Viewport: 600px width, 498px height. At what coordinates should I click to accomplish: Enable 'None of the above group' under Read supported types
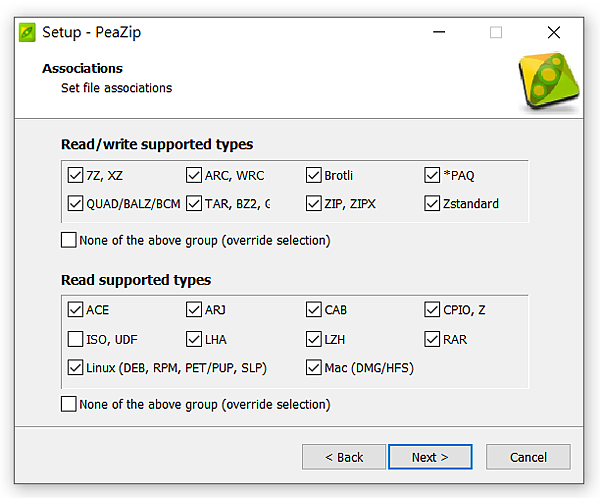[68, 404]
